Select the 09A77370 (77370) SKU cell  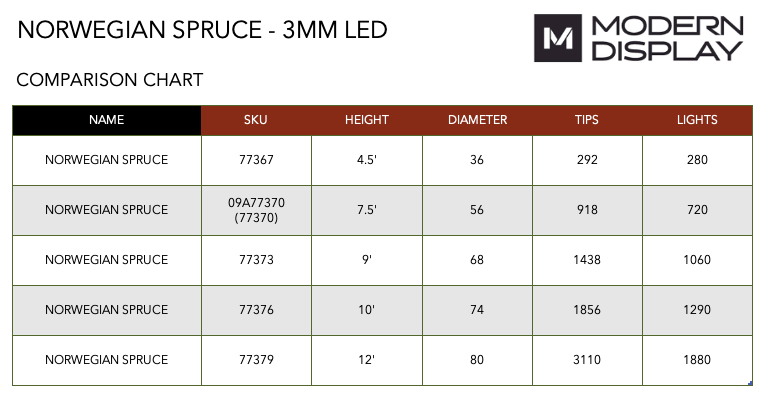(256, 210)
